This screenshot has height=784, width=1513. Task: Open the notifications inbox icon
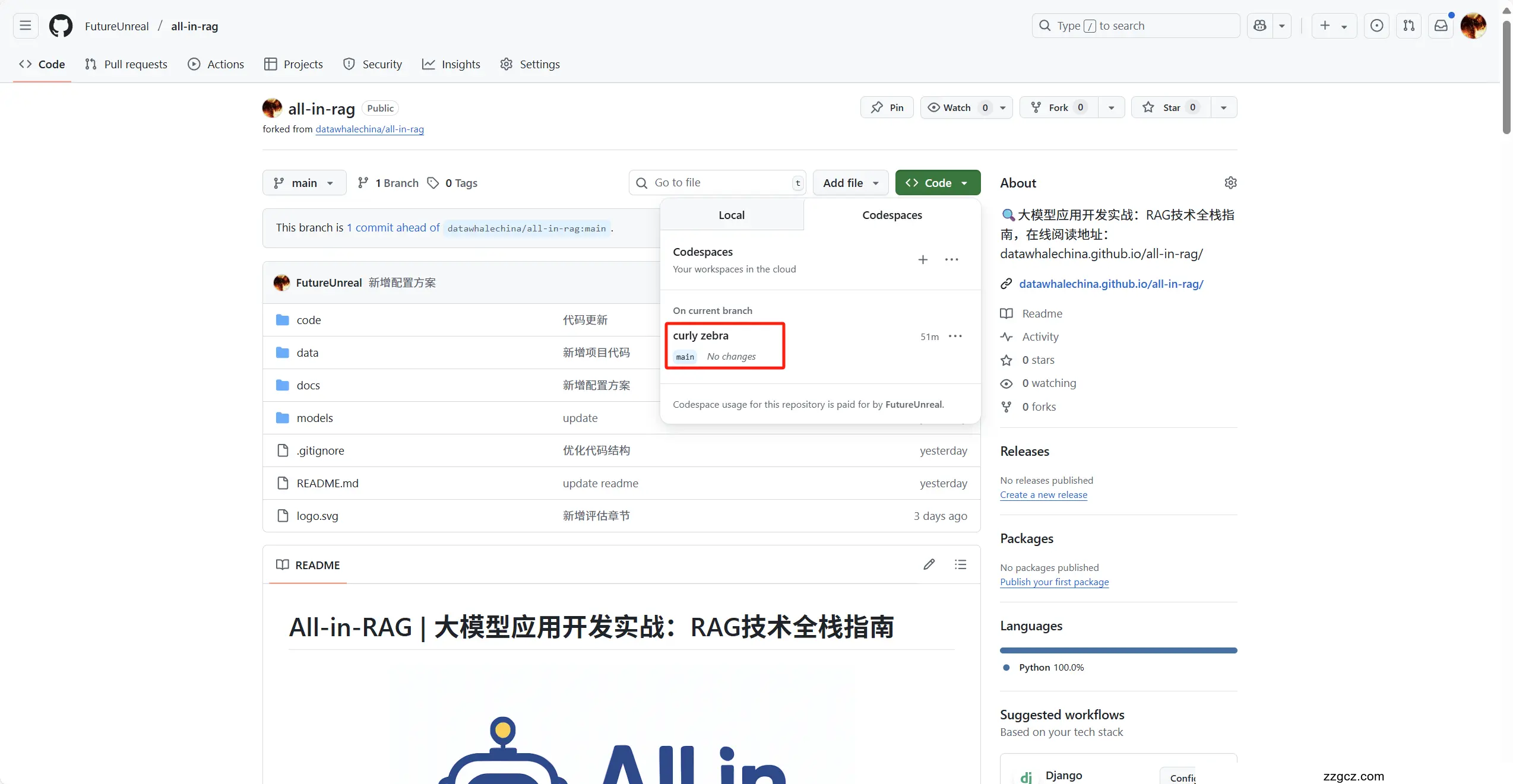1441,26
